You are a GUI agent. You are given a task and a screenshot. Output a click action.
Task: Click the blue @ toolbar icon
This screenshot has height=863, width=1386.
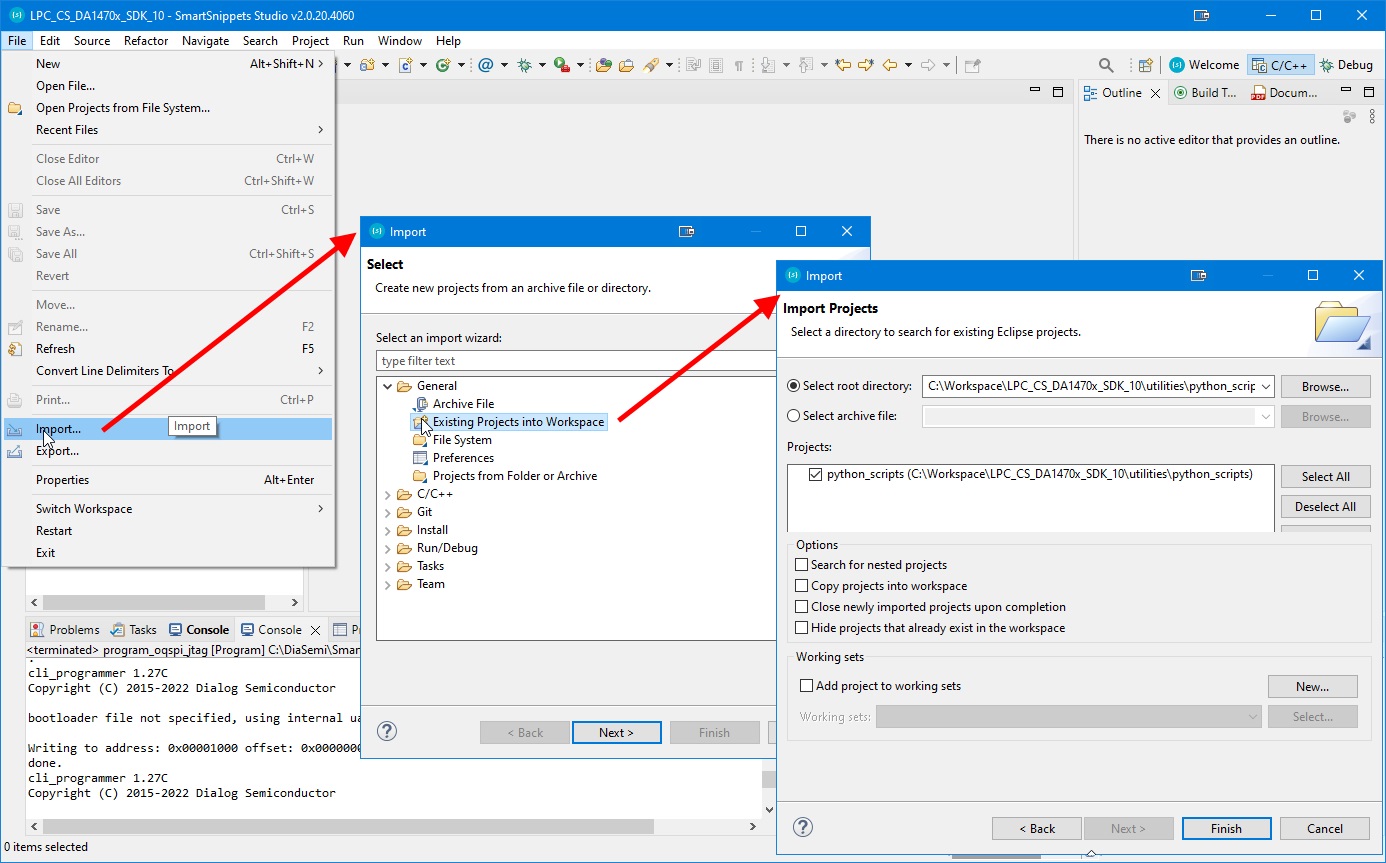pos(486,65)
